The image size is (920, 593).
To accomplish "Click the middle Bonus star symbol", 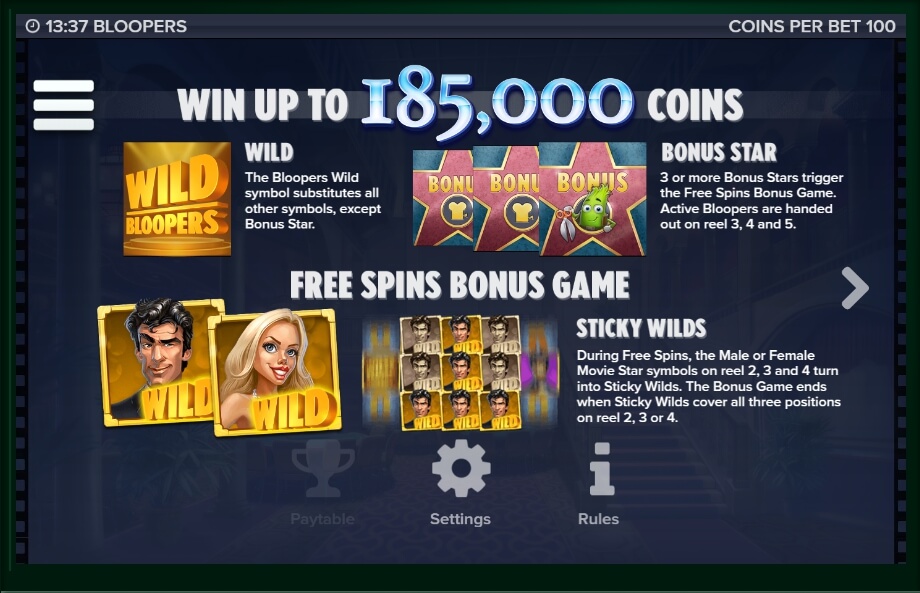I will pyautogui.click(x=506, y=199).
